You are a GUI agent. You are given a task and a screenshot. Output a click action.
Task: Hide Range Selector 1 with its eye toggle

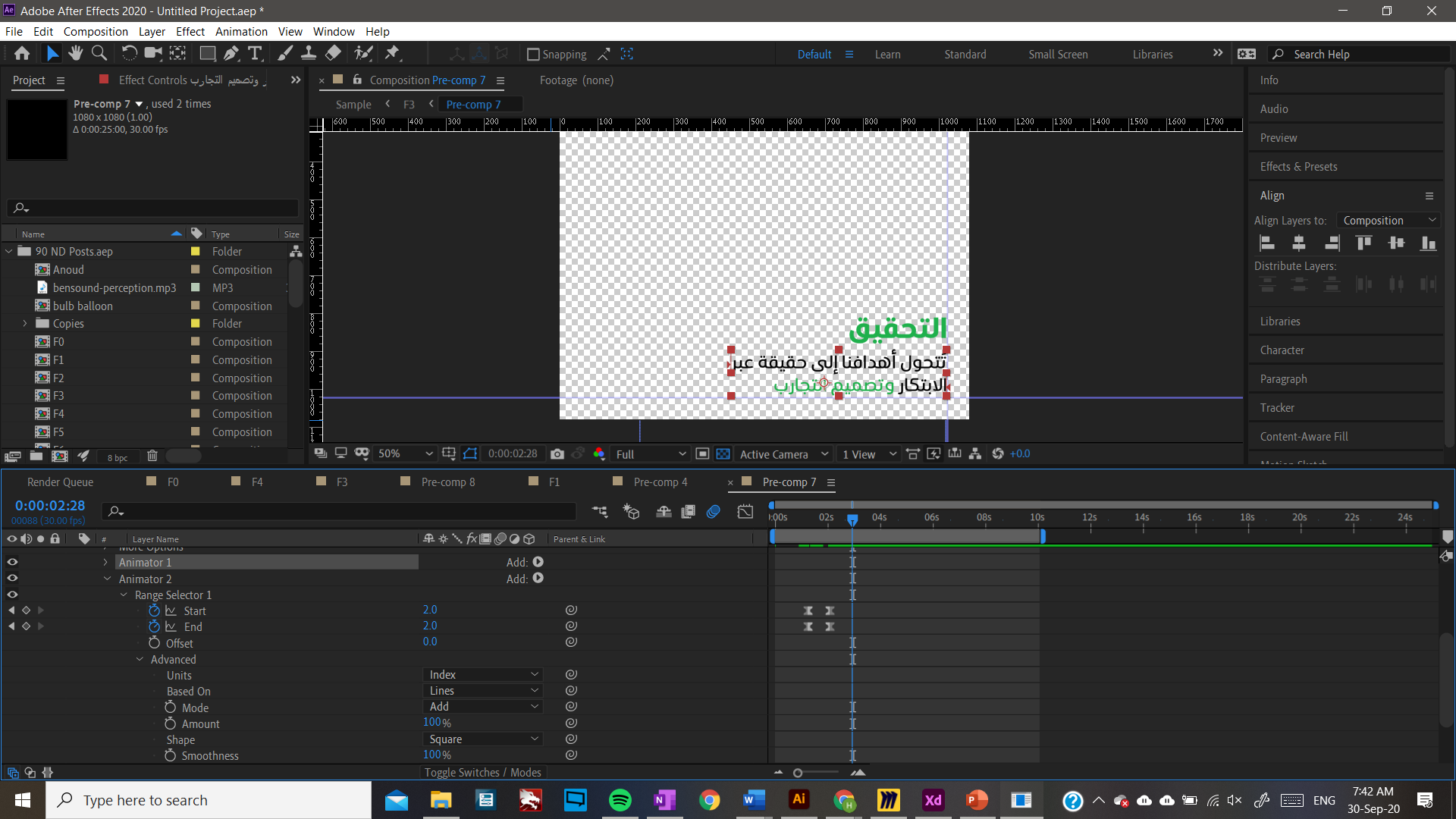[12, 595]
